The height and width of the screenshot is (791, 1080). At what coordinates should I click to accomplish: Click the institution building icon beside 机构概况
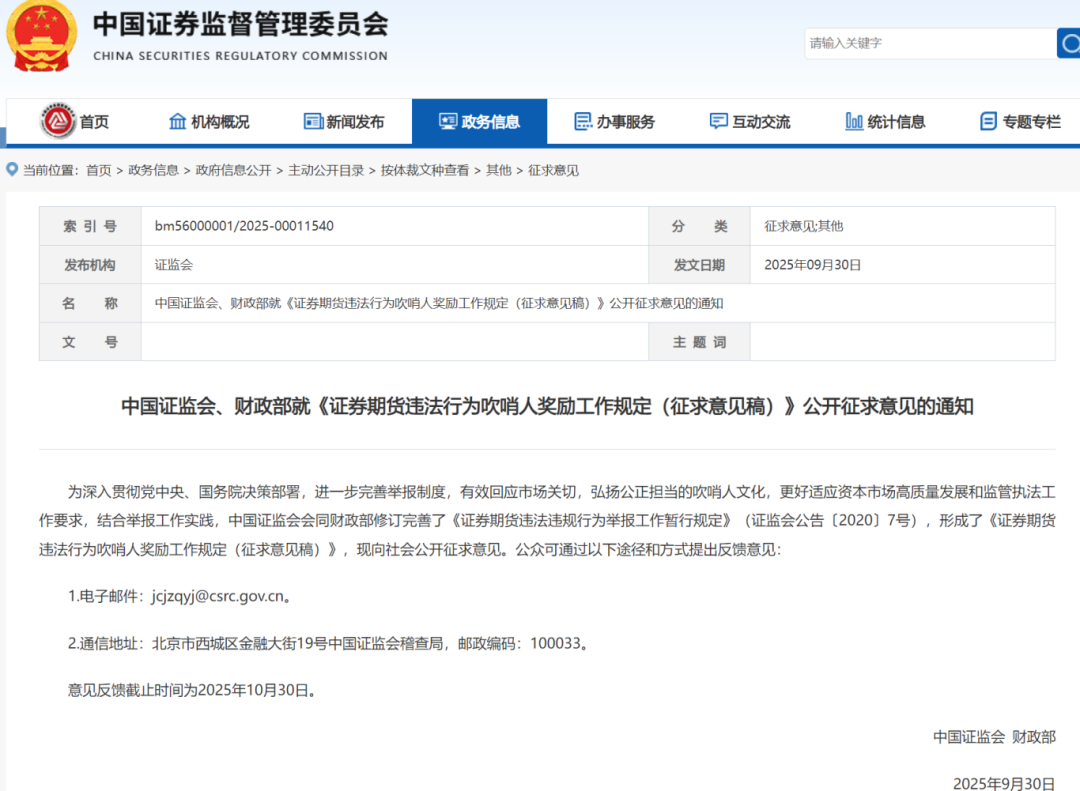click(x=177, y=122)
